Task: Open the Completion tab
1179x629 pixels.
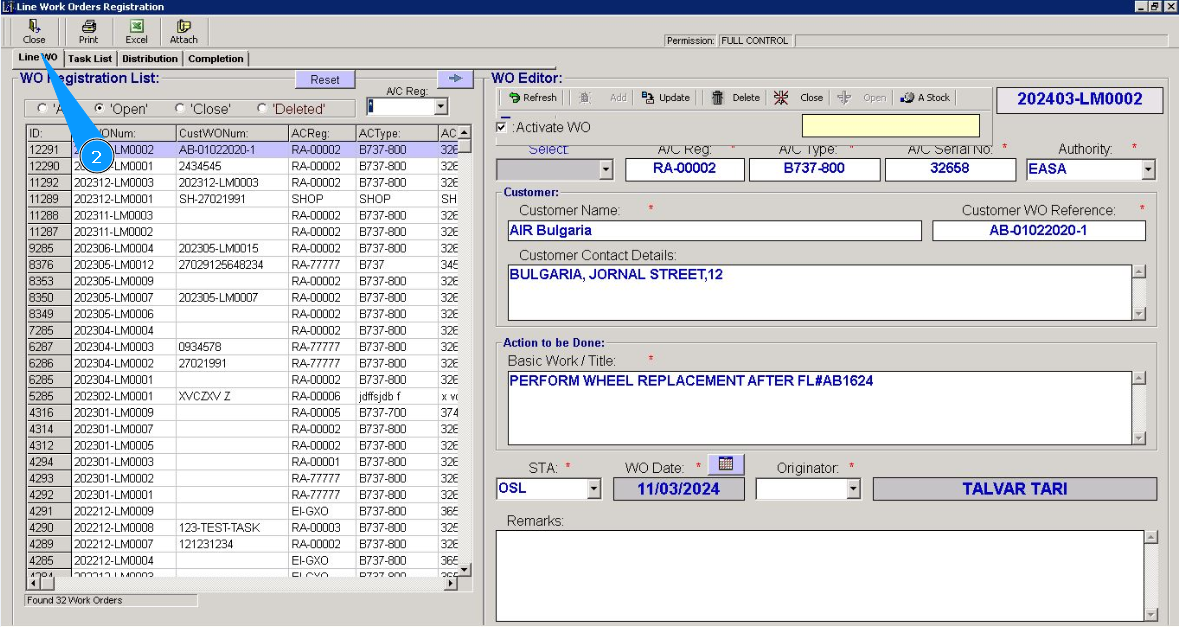Action: tap(215, 59)
